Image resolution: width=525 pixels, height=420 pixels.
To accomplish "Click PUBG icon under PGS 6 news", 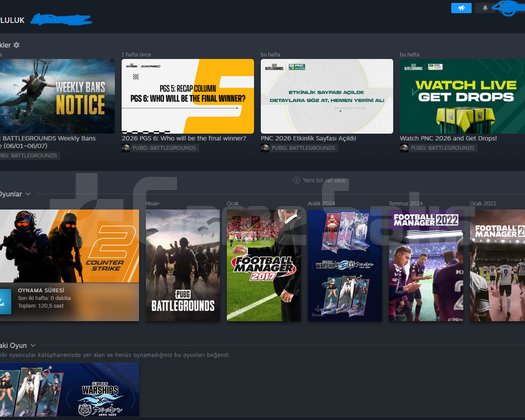I will 126,148.
